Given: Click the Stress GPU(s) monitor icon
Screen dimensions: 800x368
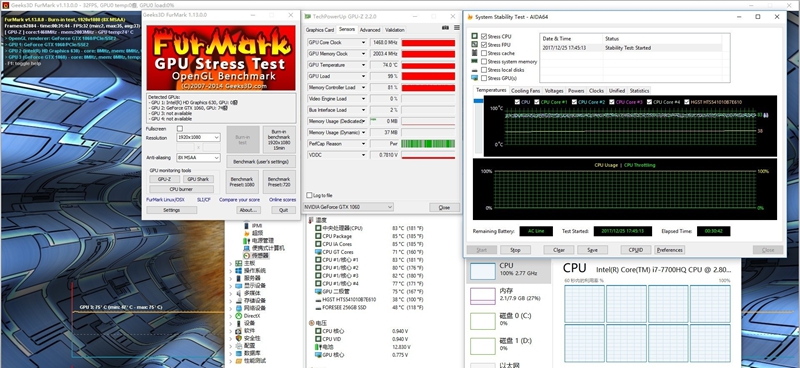Looking at the screenshot, I should [x=474, y=78].
